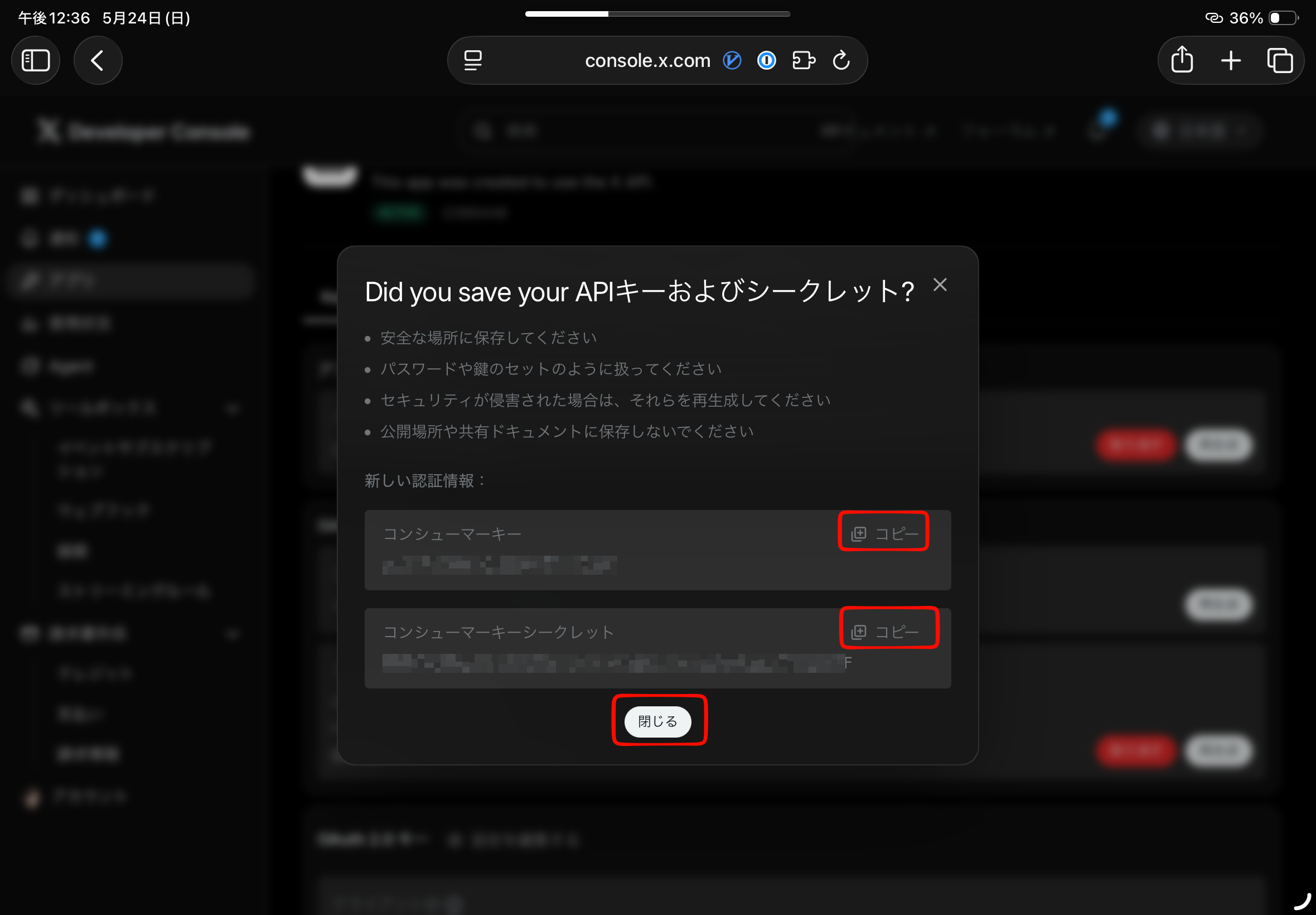Copy the コンシューマーキーシークレット value
1316x915 pixels.
click(885, 631)
